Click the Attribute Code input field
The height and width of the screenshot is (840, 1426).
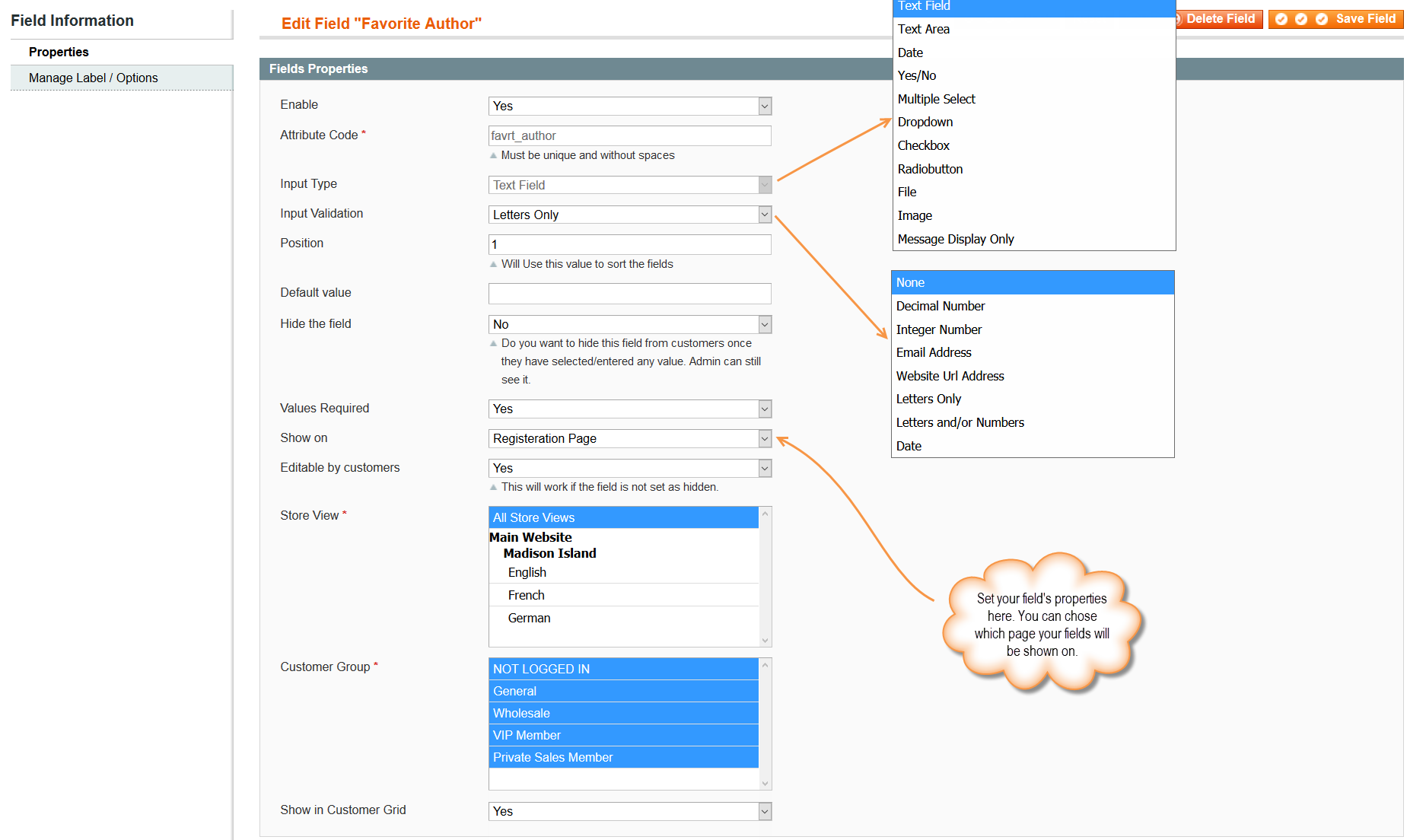[629, 136]
